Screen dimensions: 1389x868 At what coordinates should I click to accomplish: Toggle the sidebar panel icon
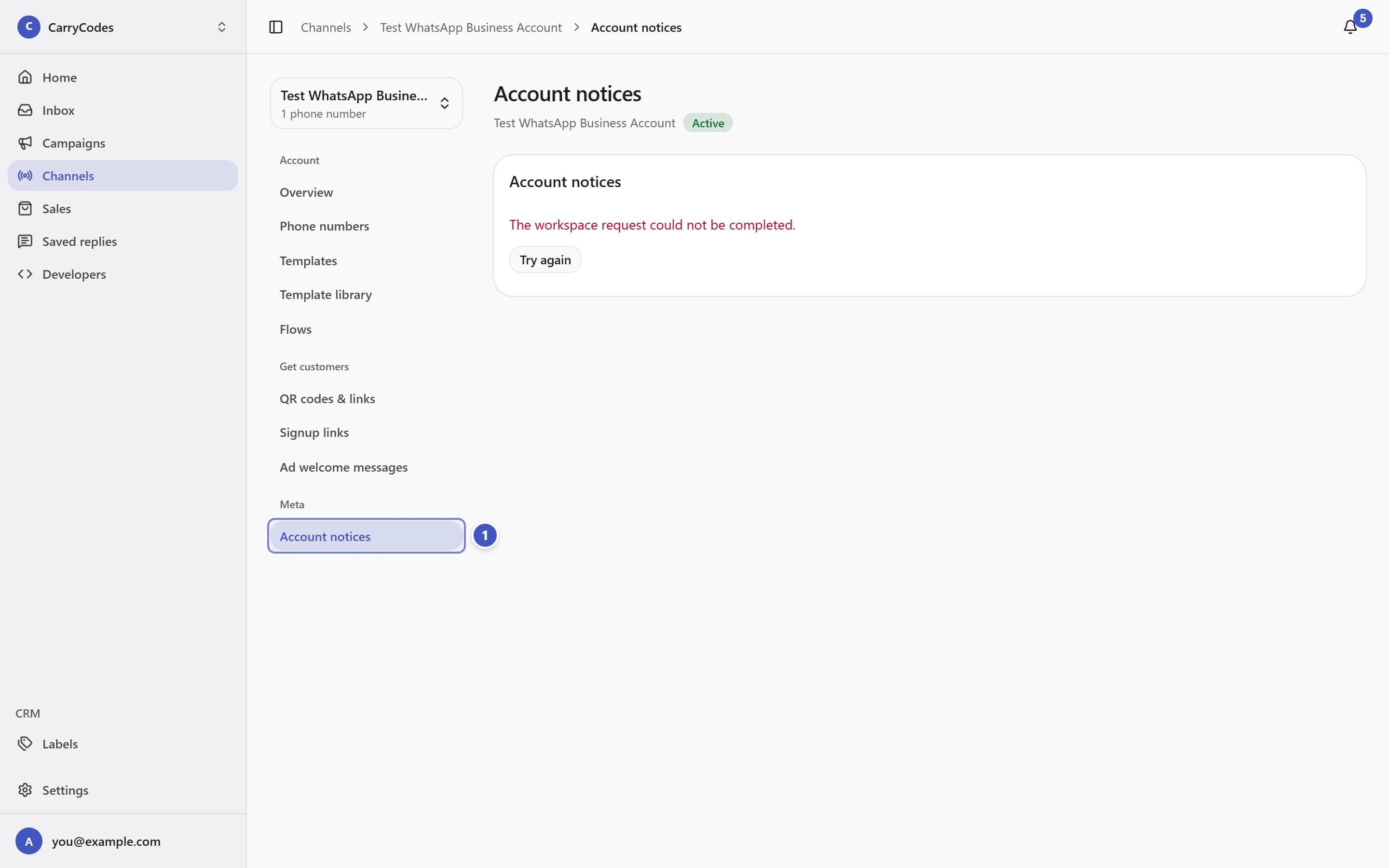pyautogui.click(x=275, y=27)
